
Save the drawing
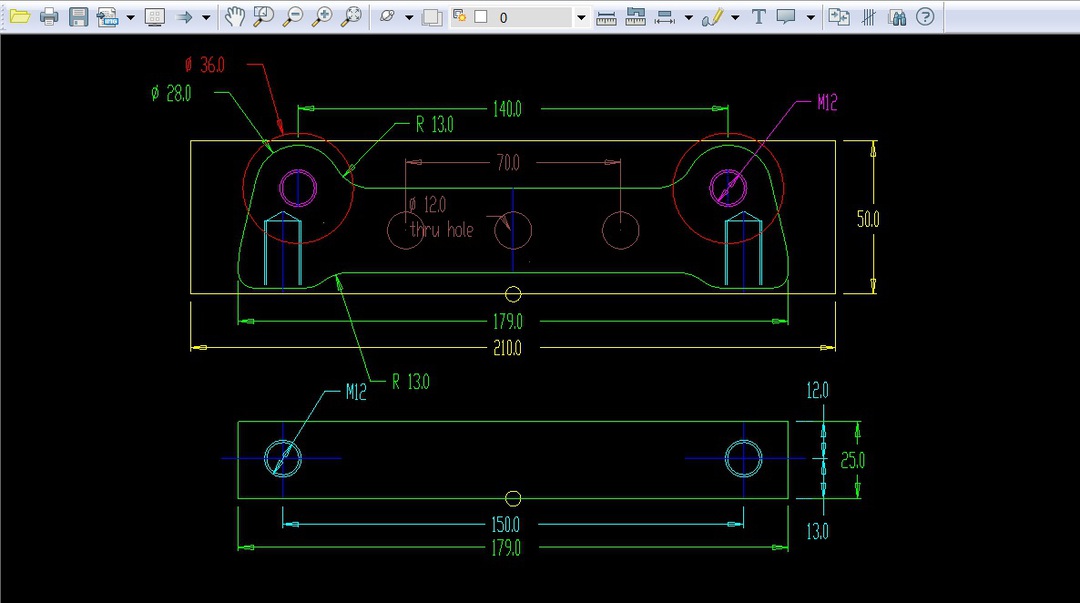coord(77,17)
